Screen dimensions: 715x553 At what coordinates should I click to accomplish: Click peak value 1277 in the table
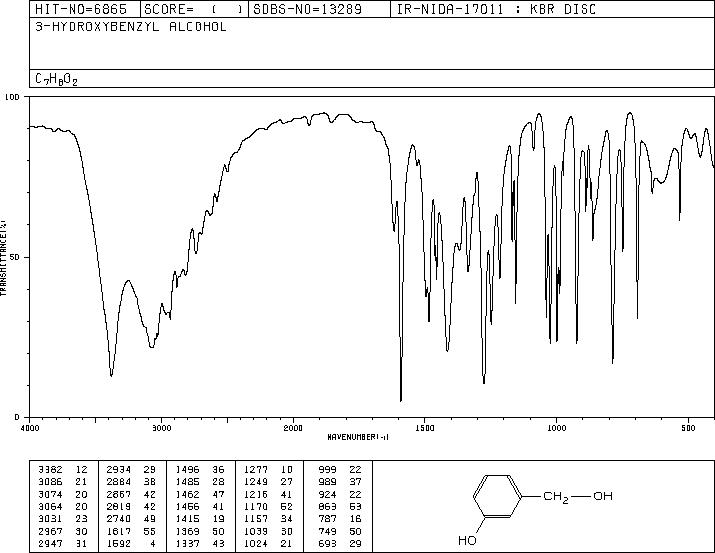pos(256,470)
